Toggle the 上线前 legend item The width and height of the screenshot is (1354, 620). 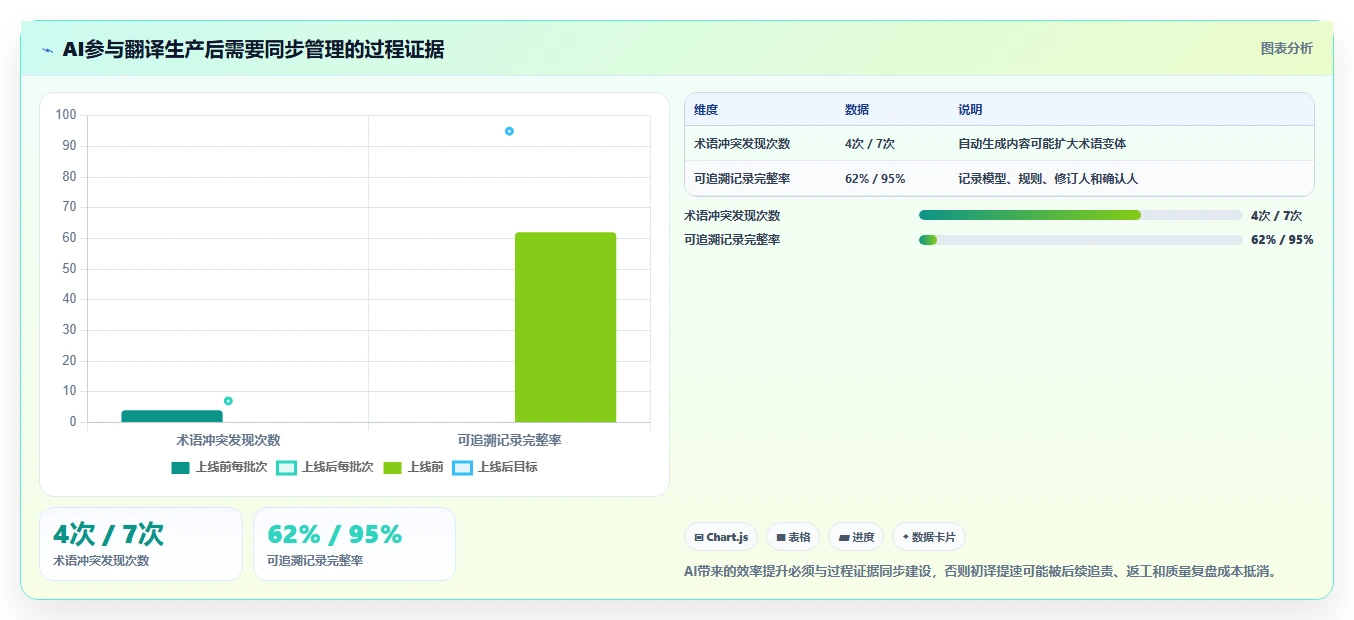point(413,467)
